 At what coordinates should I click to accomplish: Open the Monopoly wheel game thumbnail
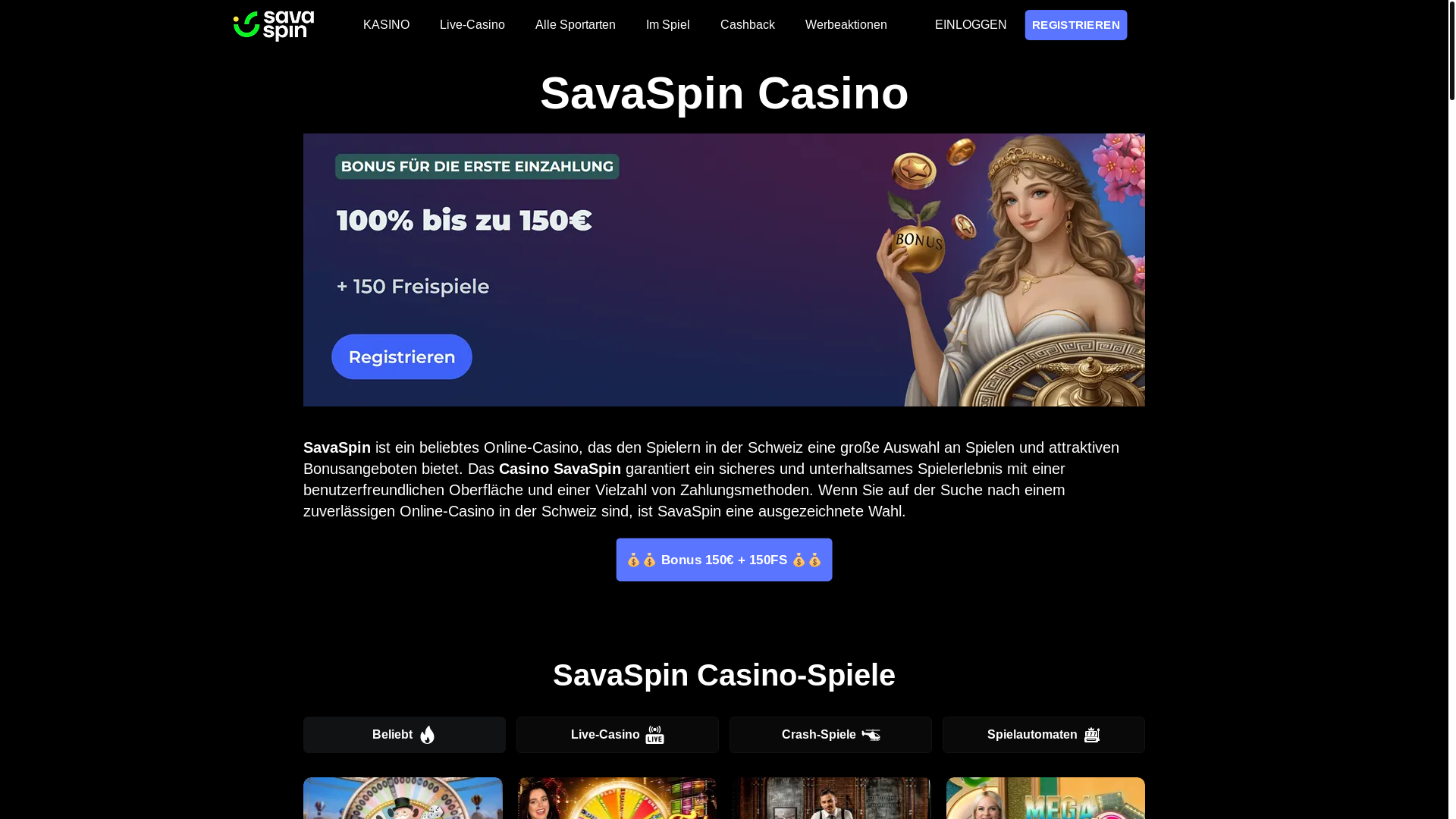pos(403,798)
